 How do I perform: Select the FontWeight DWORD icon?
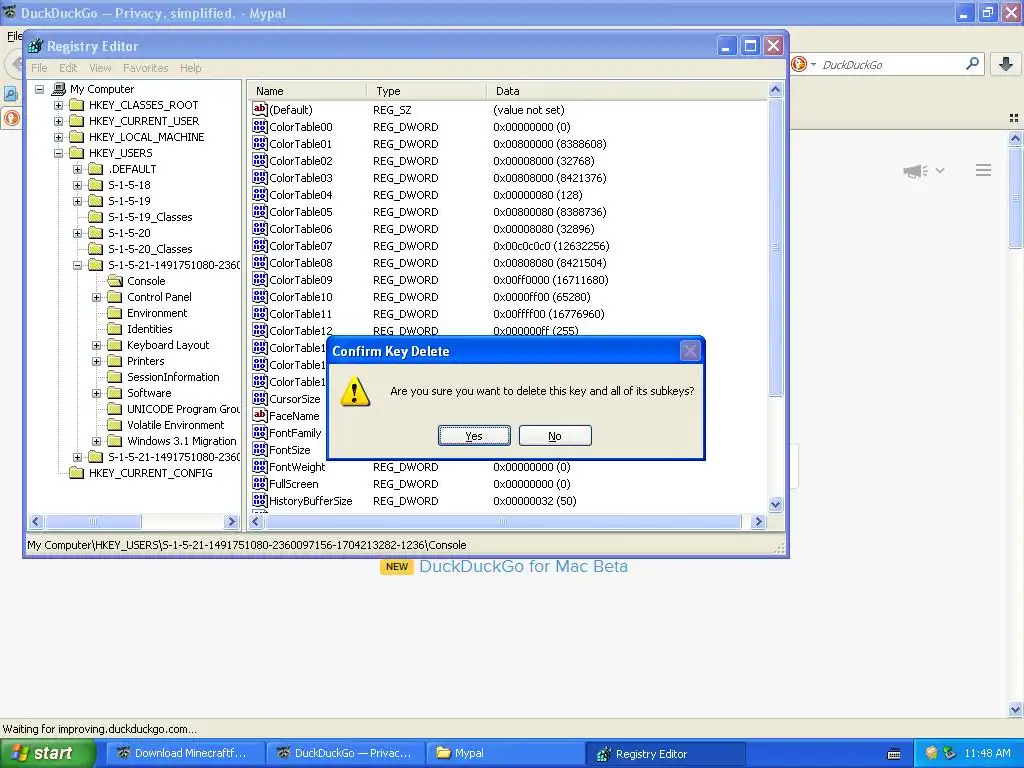(260, 466)
